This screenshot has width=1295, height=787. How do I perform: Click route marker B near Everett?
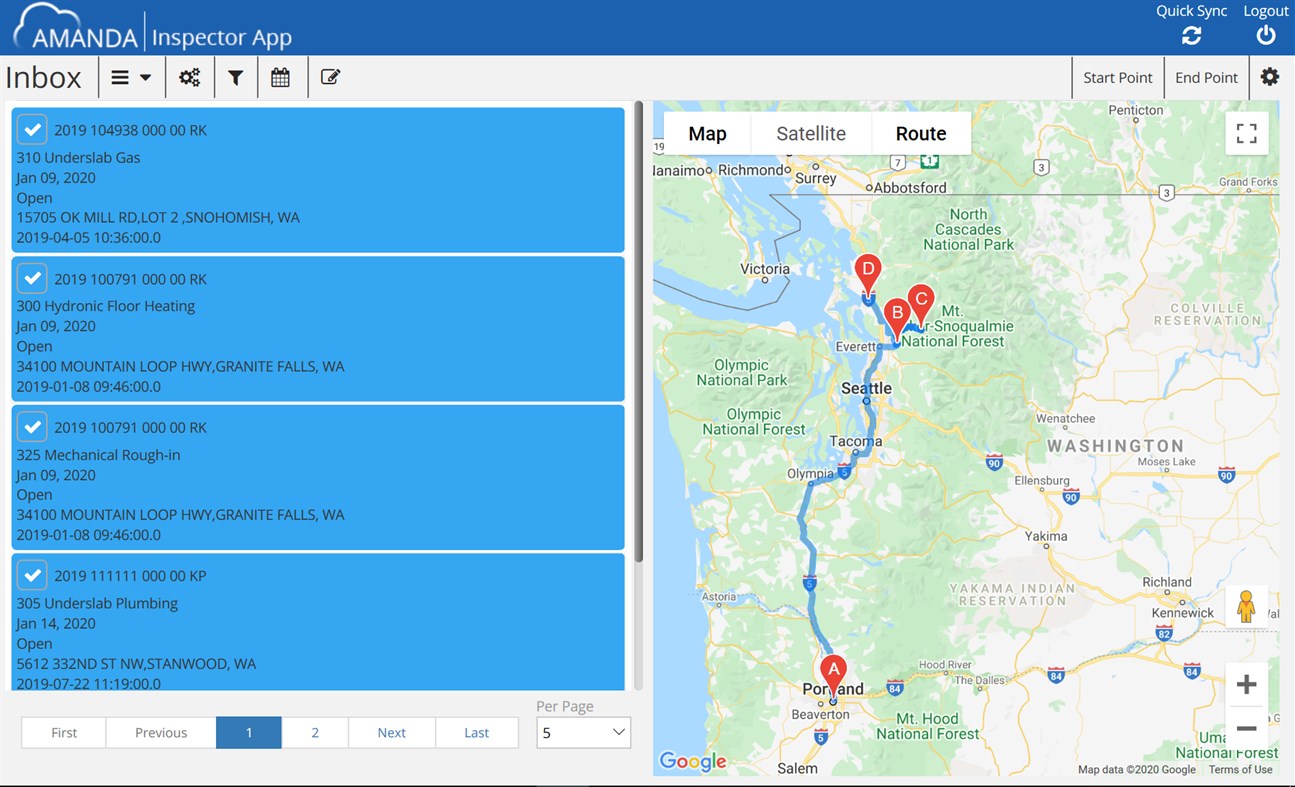(x=897, y=319)
